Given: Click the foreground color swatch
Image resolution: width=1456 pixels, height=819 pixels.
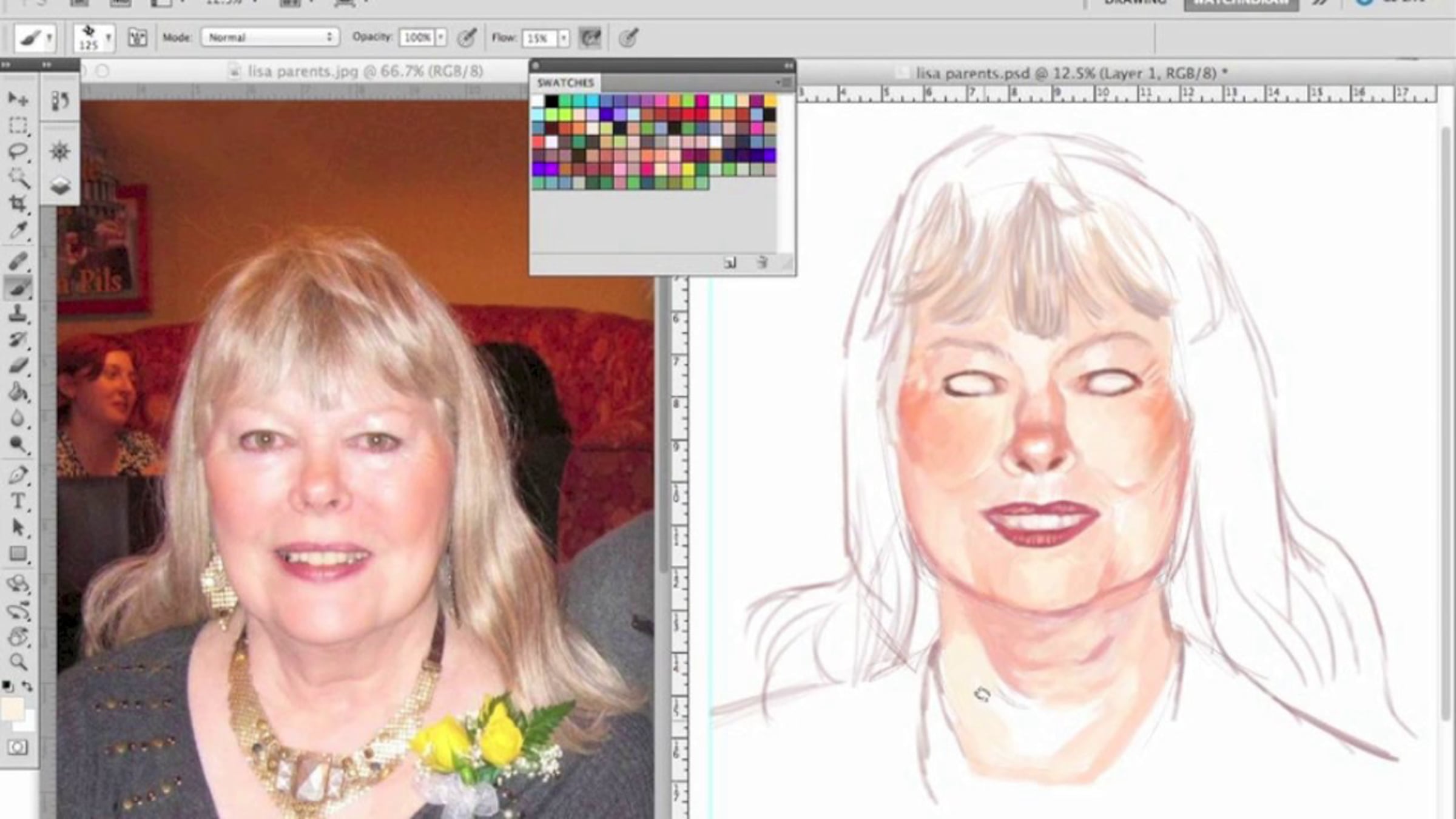Looking at the screenshot, I should (12, 709).
